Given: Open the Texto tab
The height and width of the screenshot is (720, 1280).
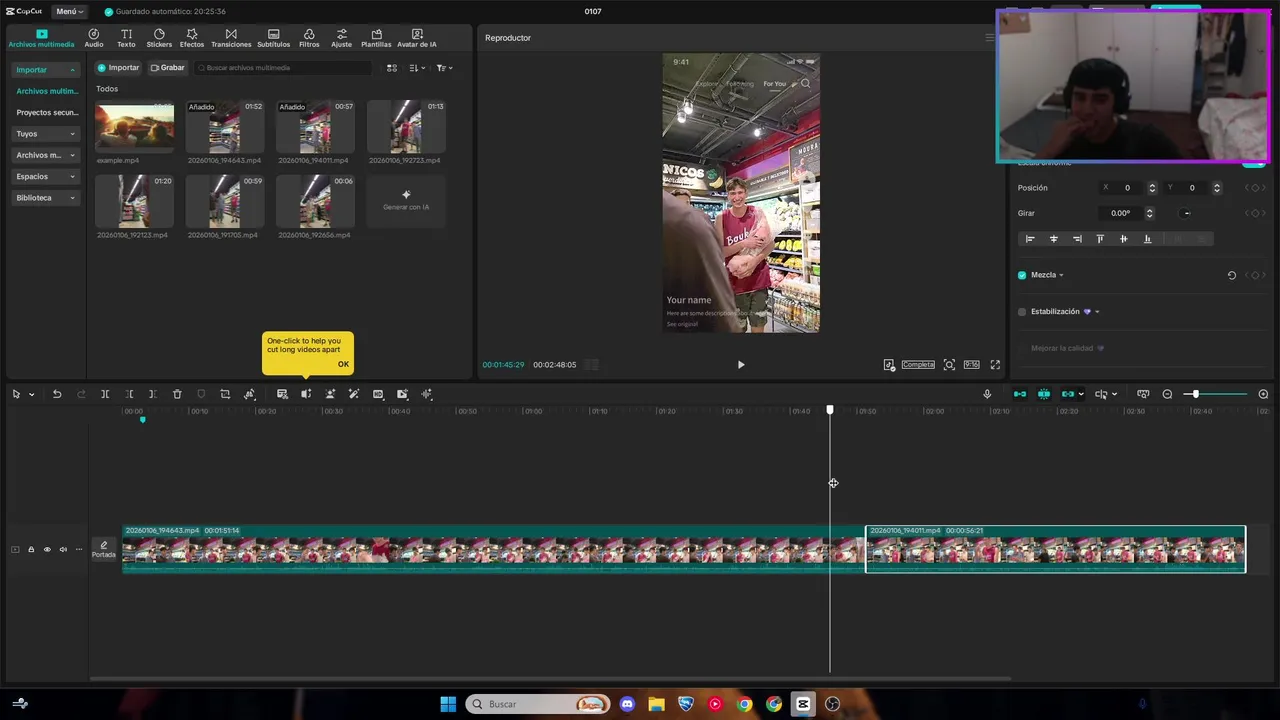Looking at the screenshot, I should pyautogui.click(x=126, y=38).
